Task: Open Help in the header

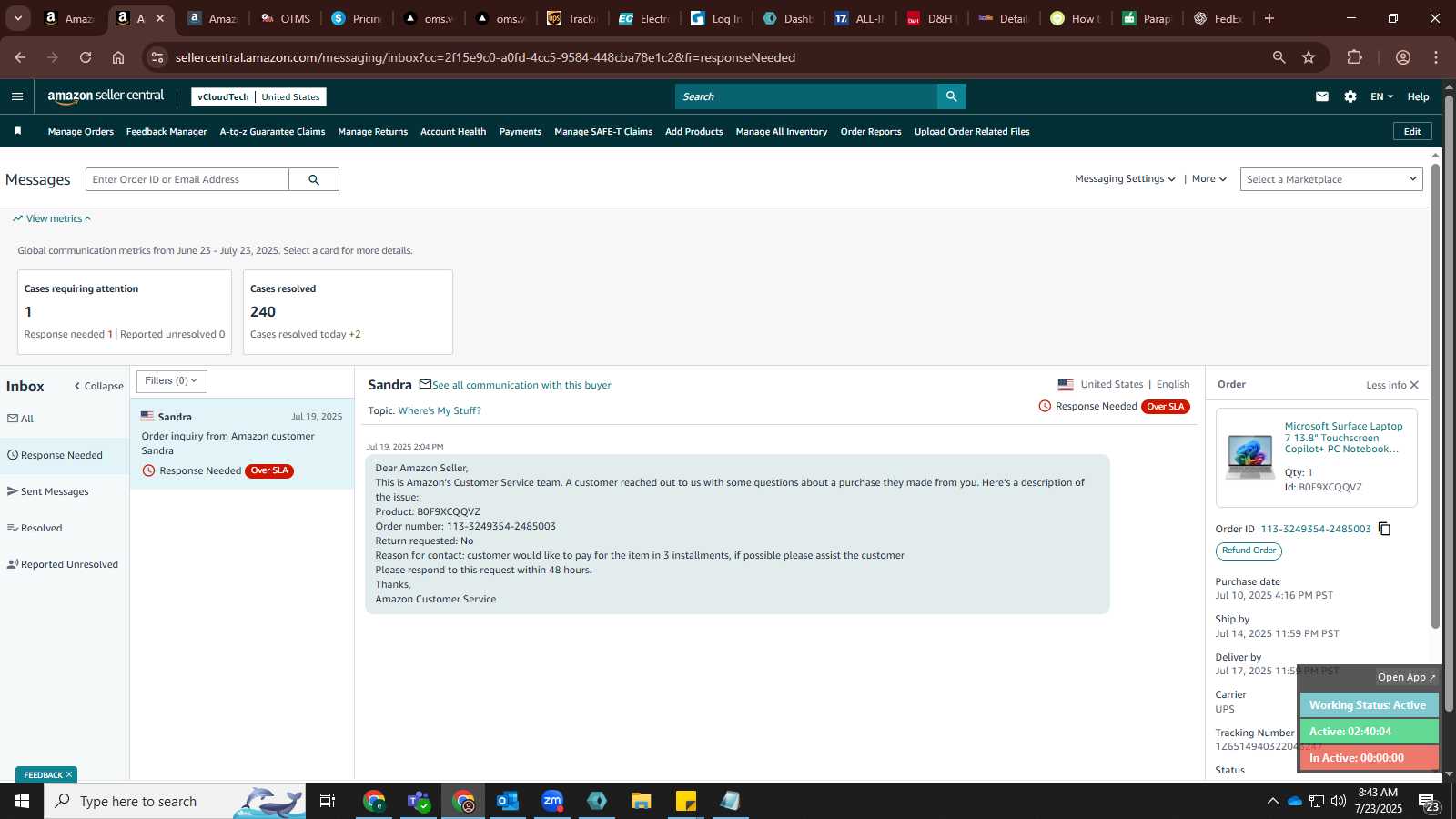Action: [x=1418, y=96]
